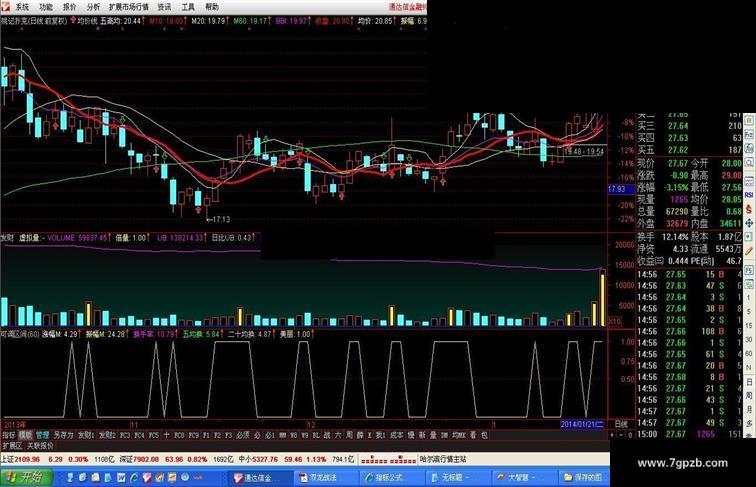The width and height of the screenshot is (756, 487).
Task: Open the 扩展区 tab
Action: 12,446
